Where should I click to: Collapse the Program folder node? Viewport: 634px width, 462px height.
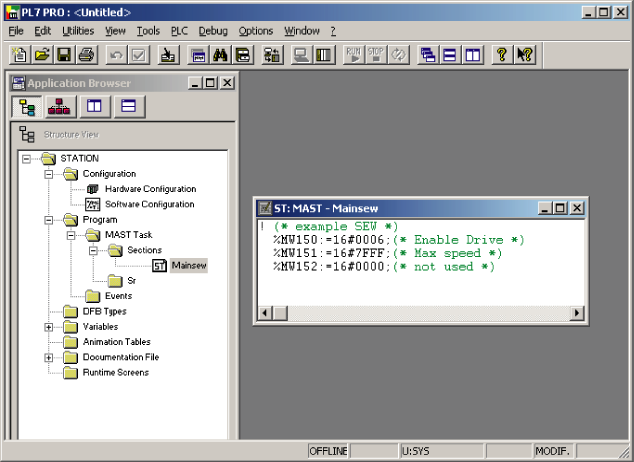tap(49, 220)
